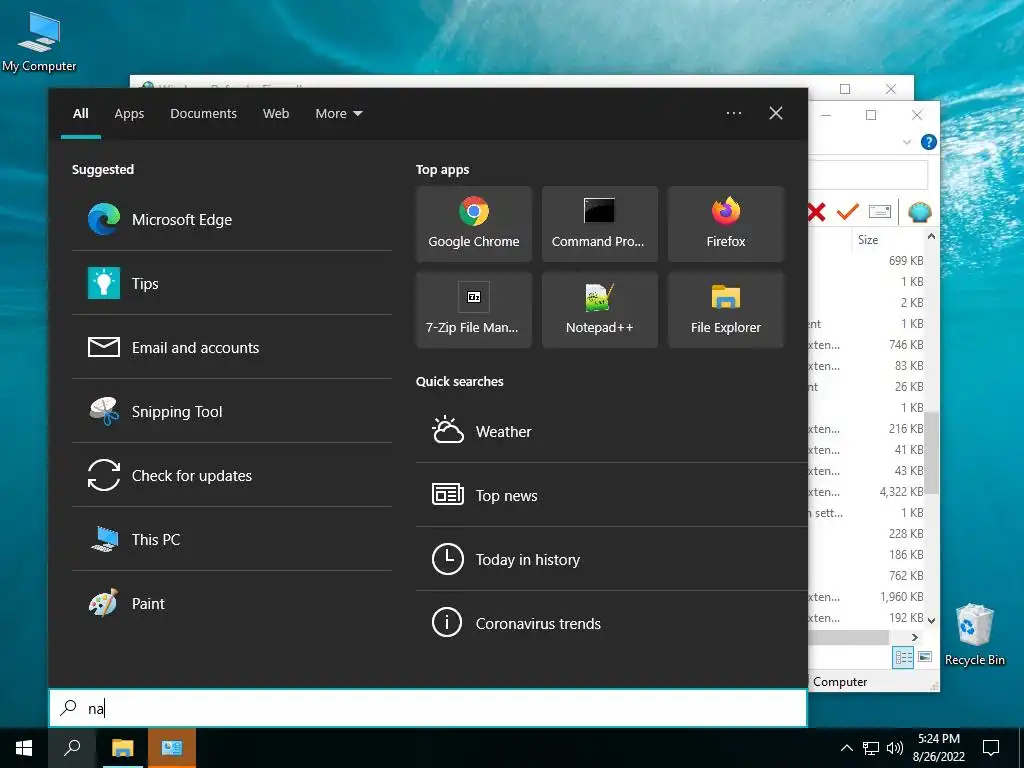The height and width of the screenshot is (768, 1024).
Task: Select the 4,322 KB size entry
Action: point(901,492)
